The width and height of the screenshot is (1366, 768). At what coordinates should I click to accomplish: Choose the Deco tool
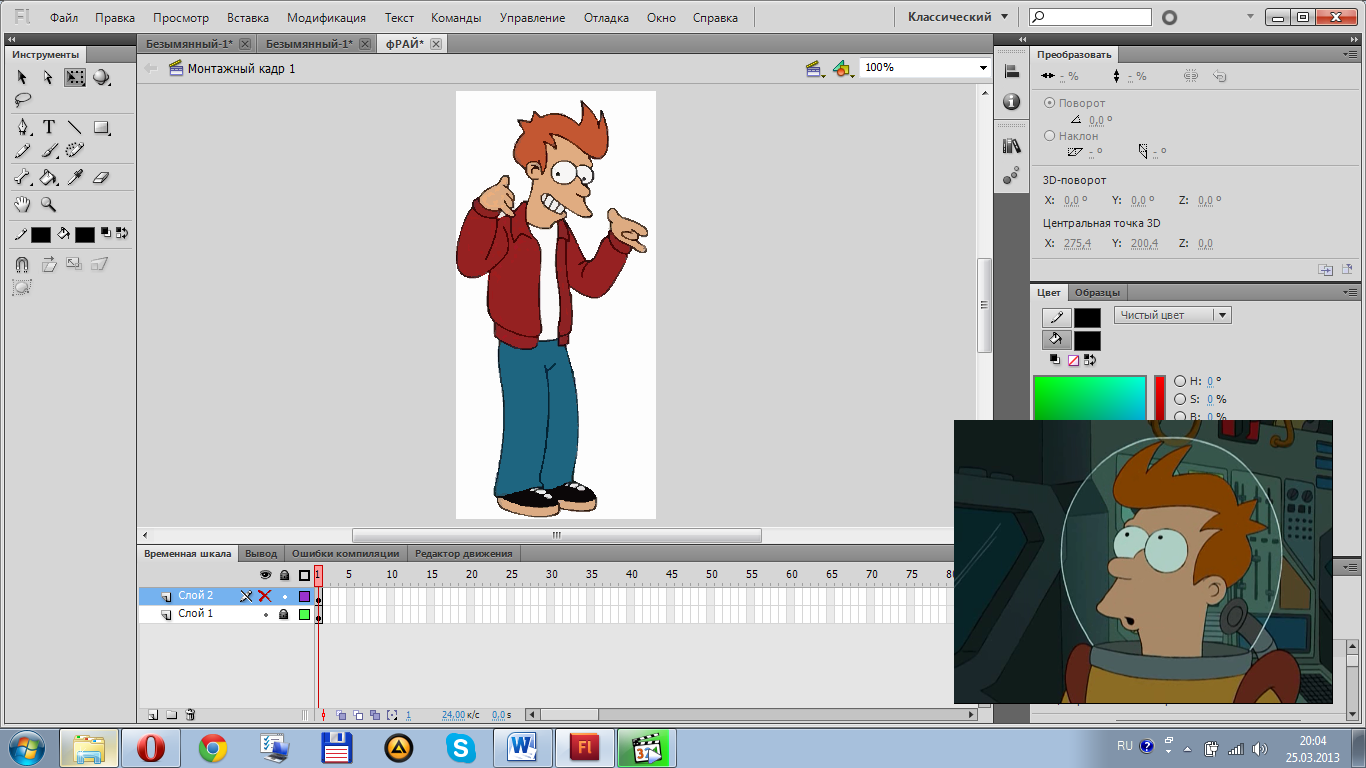(75, 150)
